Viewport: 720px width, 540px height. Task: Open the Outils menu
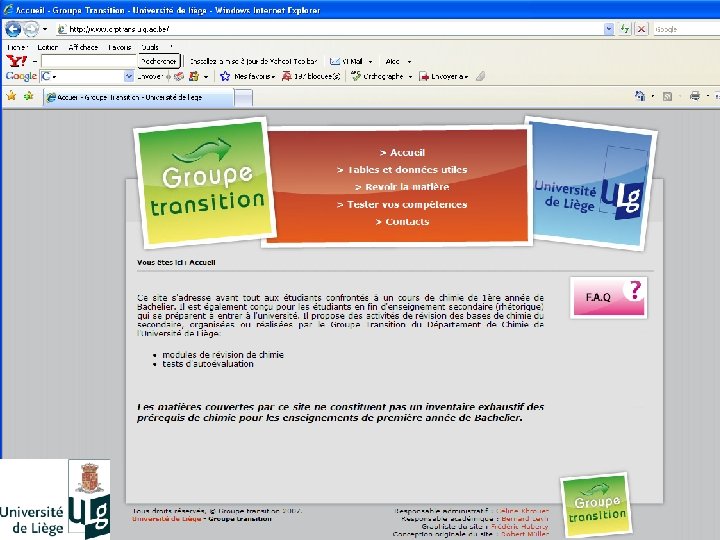click(150, 47)
